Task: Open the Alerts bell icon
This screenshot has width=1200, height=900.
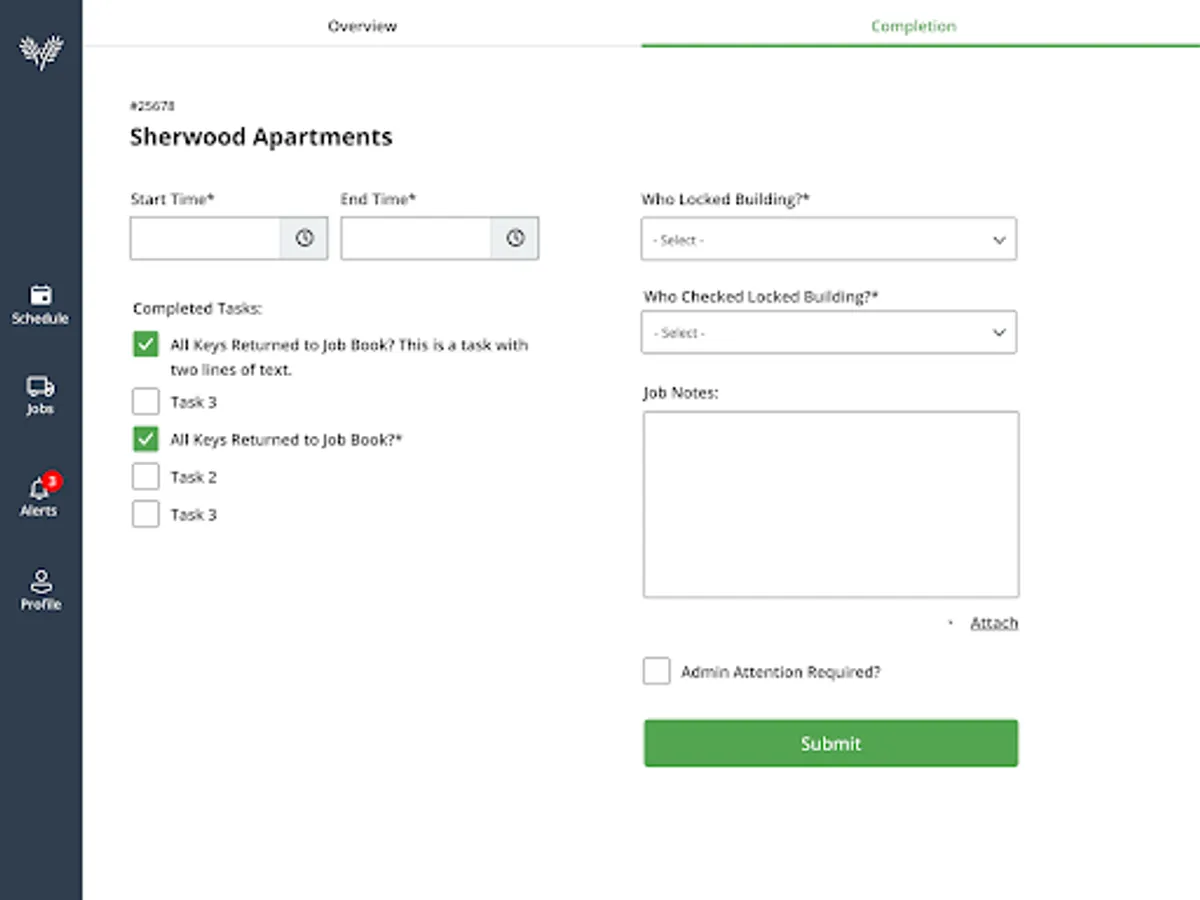Action: (40, 490)
